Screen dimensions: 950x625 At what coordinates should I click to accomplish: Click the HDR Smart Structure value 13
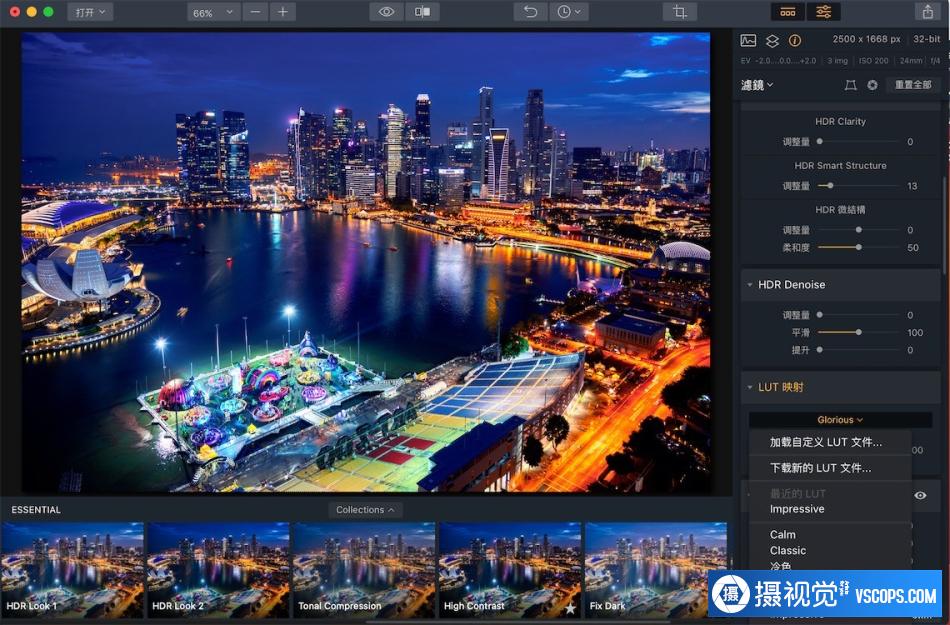912,186
